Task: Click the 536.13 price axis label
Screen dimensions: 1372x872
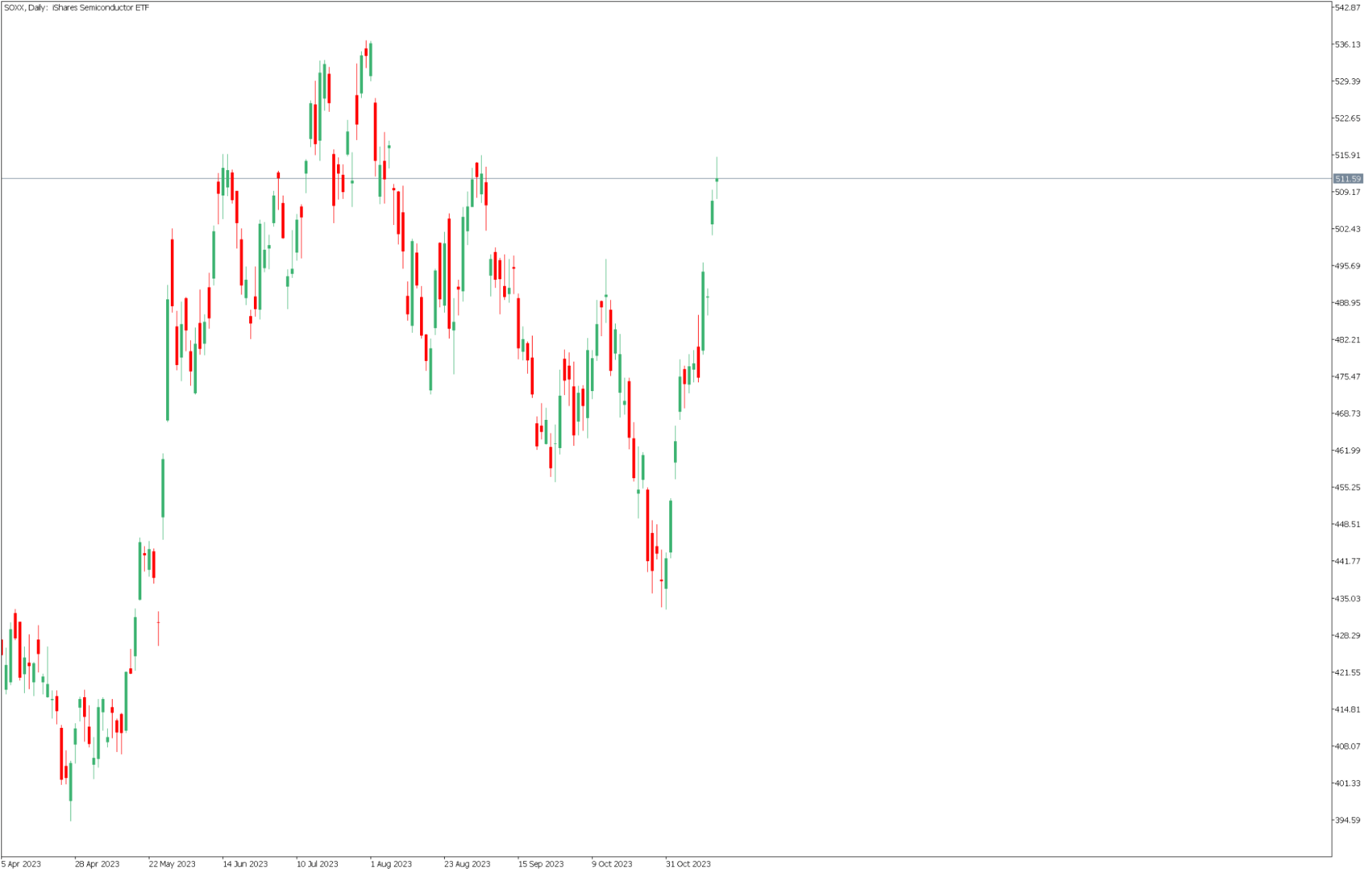Action: click(x=1347, y=45)
